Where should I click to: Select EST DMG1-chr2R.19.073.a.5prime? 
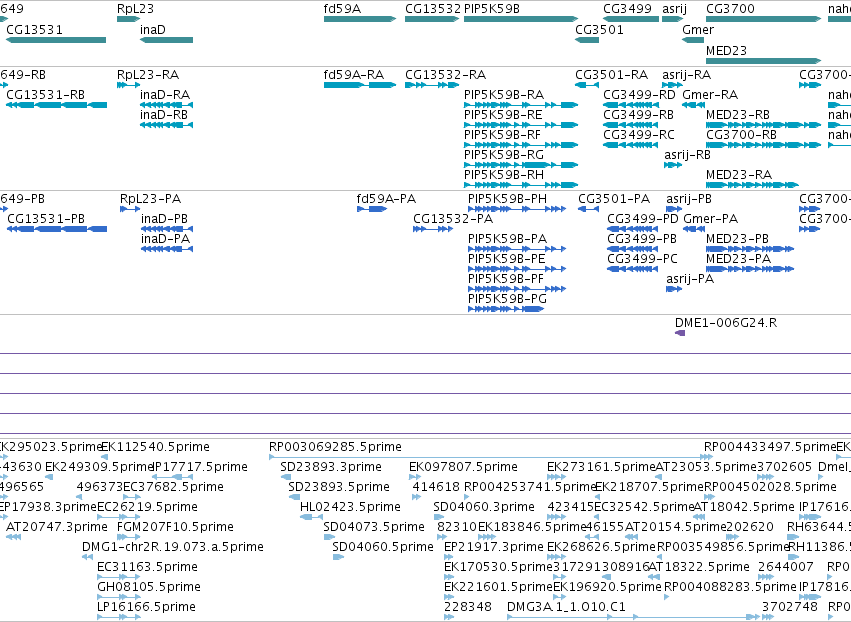click(x=87, y=557)
